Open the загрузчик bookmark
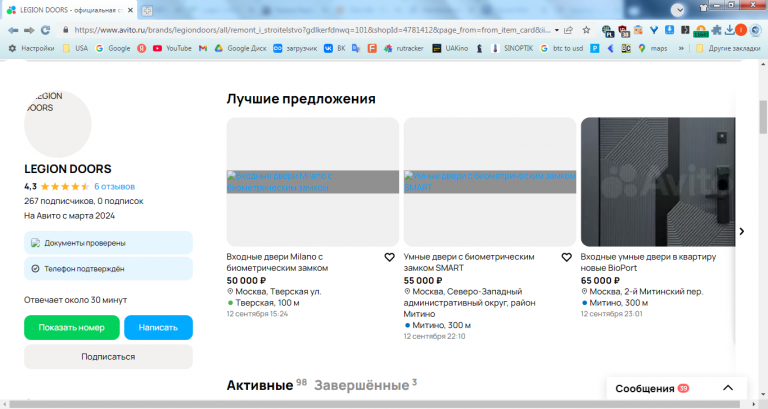This screenshot has height=409, width=768. [295, 48]
